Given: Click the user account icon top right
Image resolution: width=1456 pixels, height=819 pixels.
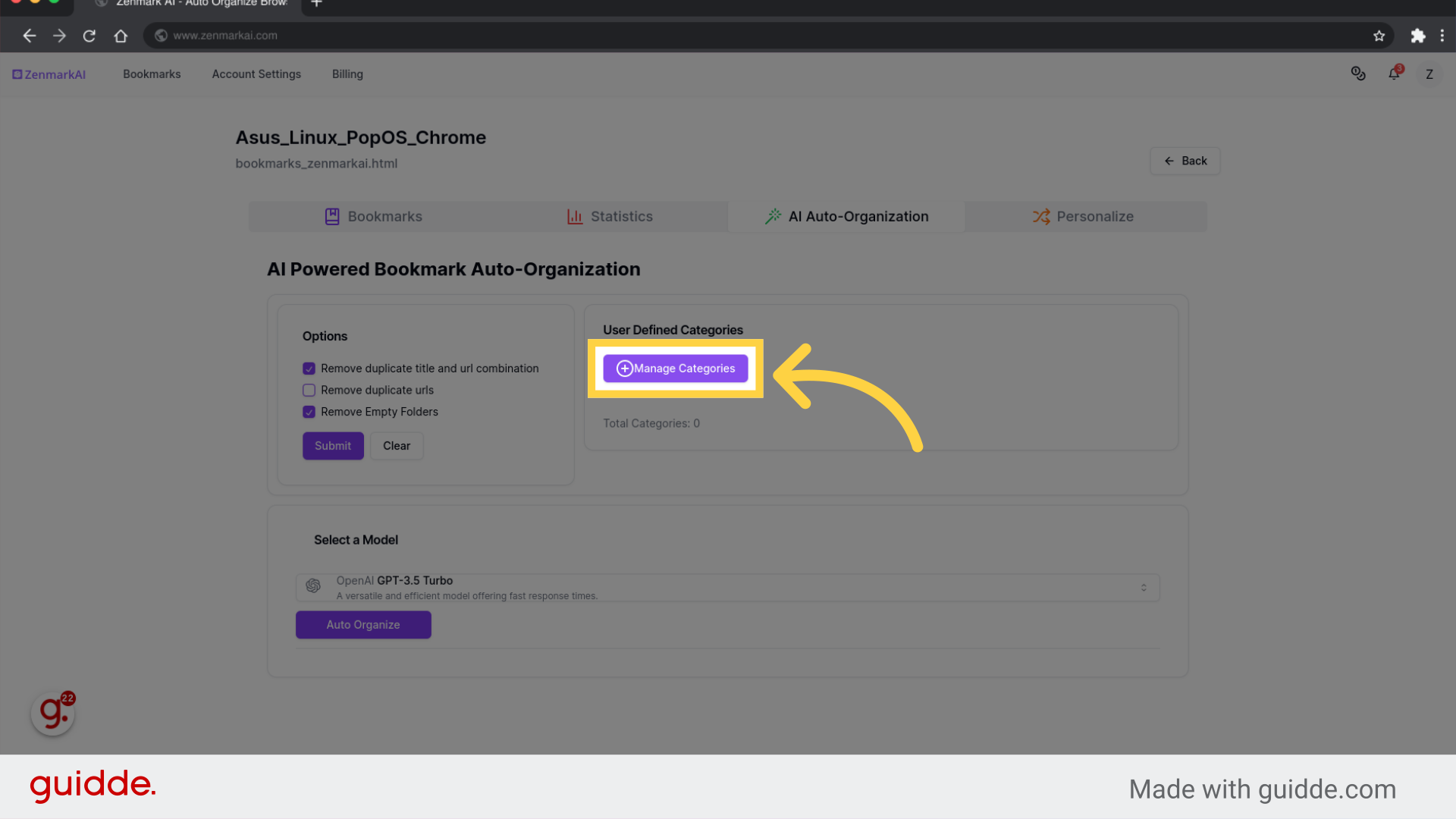Looking at the screenshot, I should (1430, 74).
